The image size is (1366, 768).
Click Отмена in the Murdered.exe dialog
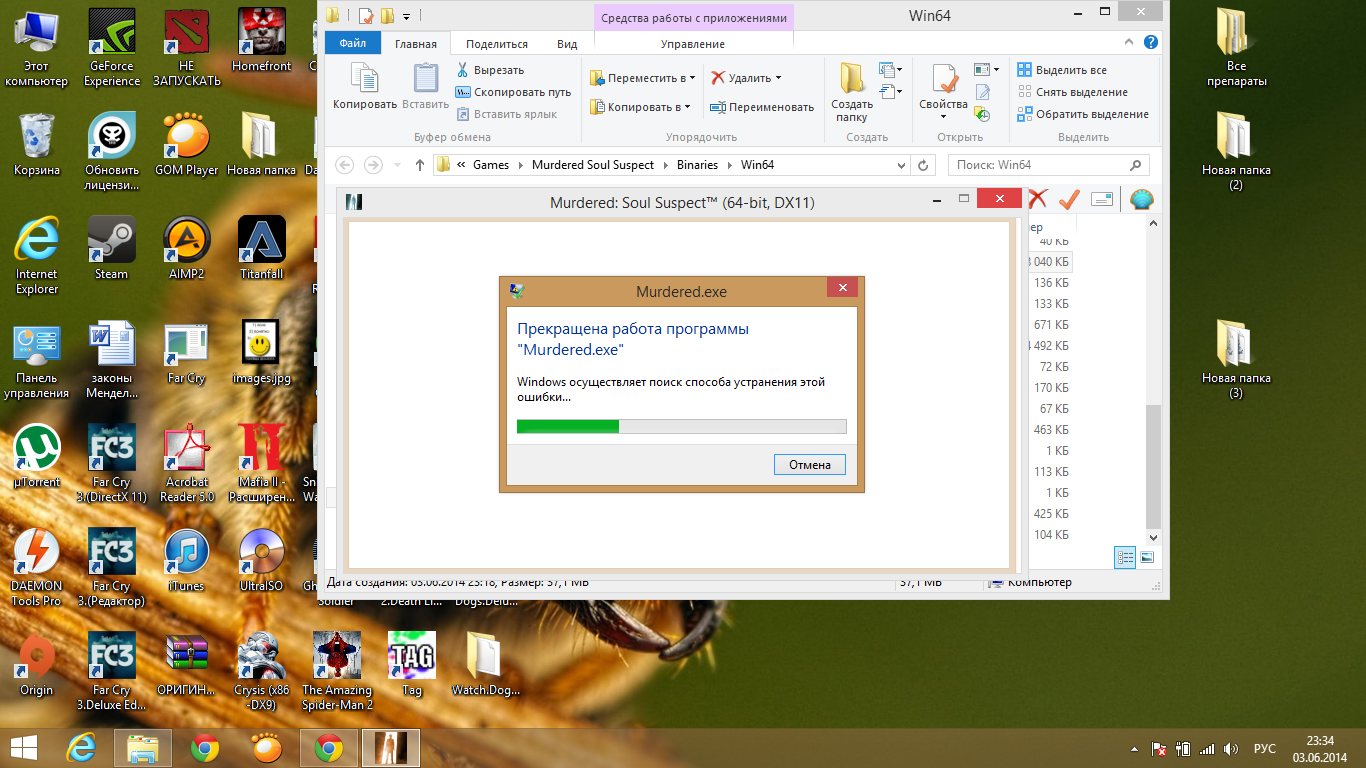[810, 464]
